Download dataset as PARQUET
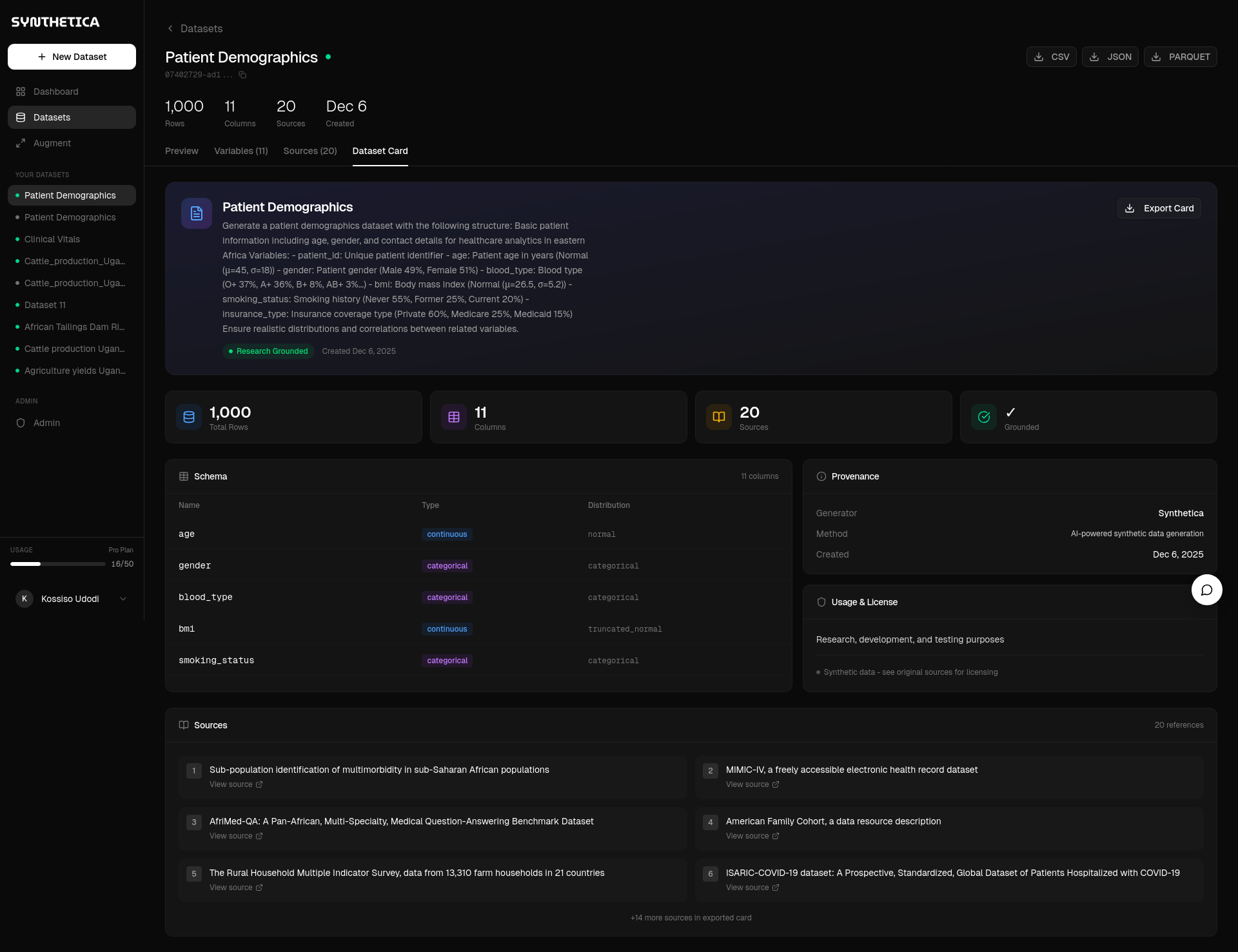This screenshot has width=1238, height=952. pos(1180,57)
